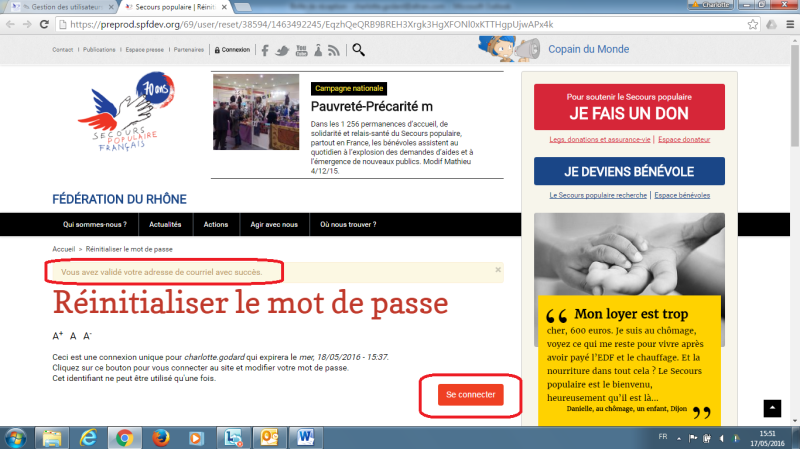Click the Campagne nationale label
Image resolution: width=800 pixels, height=449 pixels.
[349, 88]
